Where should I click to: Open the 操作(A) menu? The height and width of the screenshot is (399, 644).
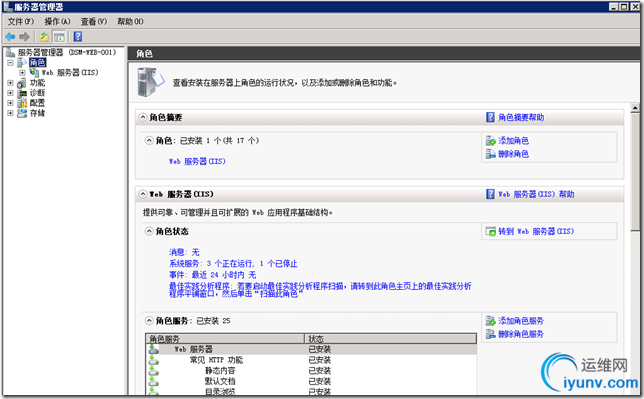(57, 21)
